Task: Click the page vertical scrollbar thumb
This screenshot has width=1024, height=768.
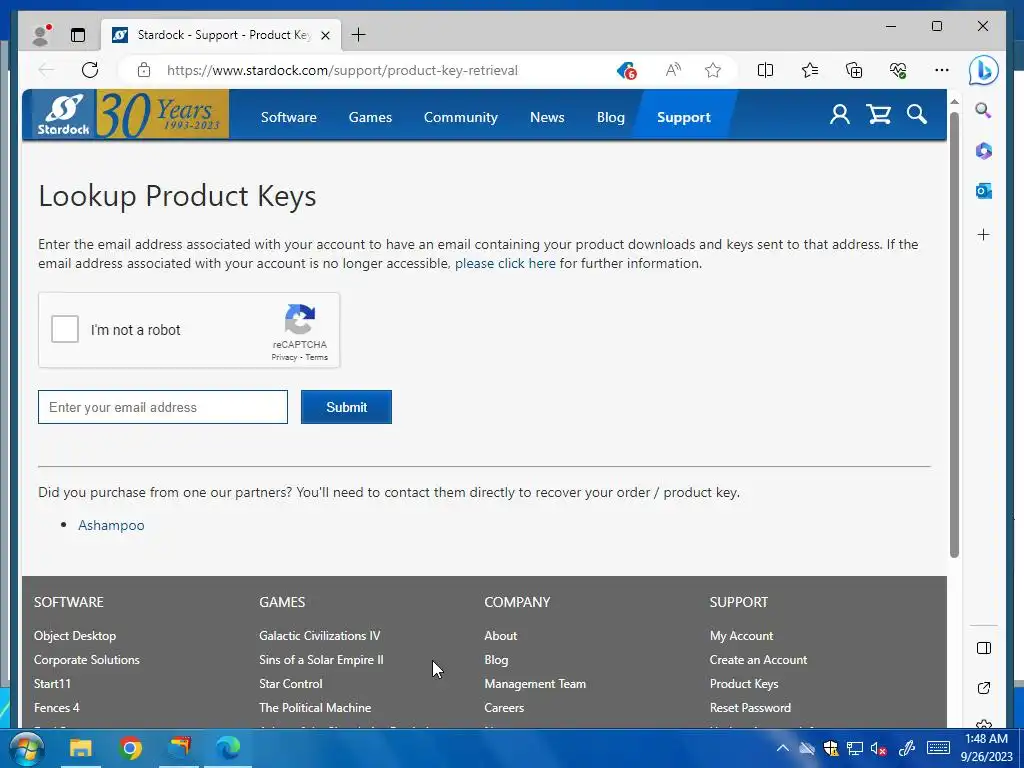Action: click(x=954, y=334)
